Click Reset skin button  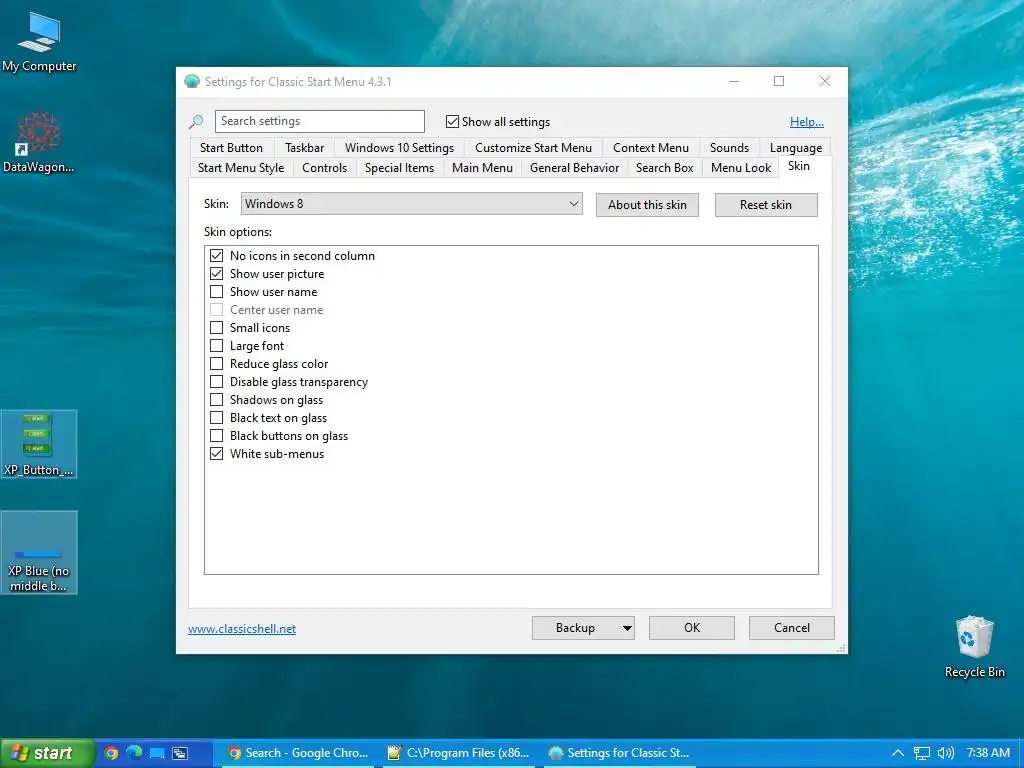click(765, 205)
